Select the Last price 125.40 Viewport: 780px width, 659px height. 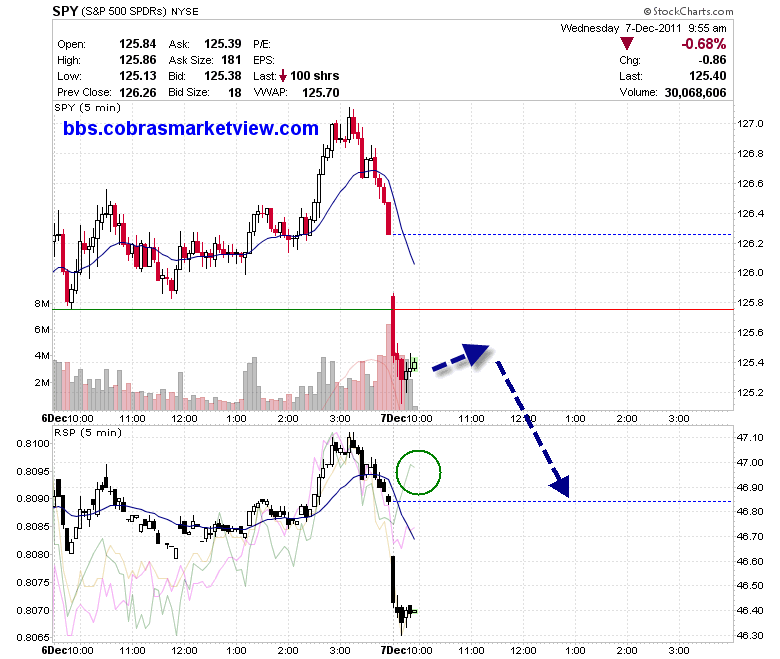[707, 76]
